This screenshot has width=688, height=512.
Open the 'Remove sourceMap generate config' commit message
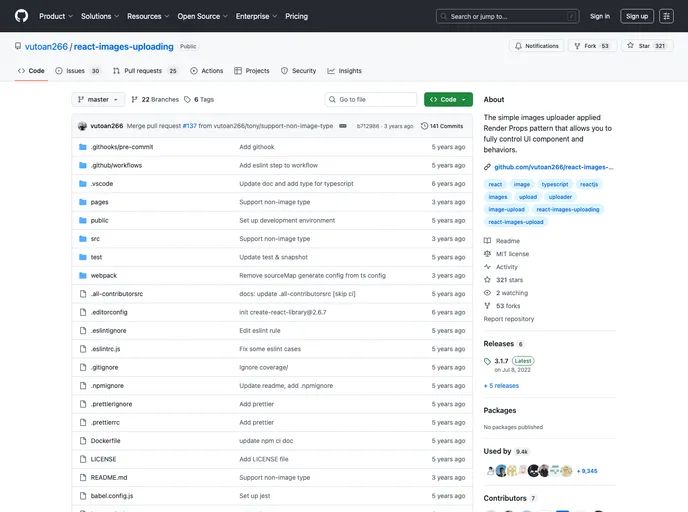click(x=312, y=276)
